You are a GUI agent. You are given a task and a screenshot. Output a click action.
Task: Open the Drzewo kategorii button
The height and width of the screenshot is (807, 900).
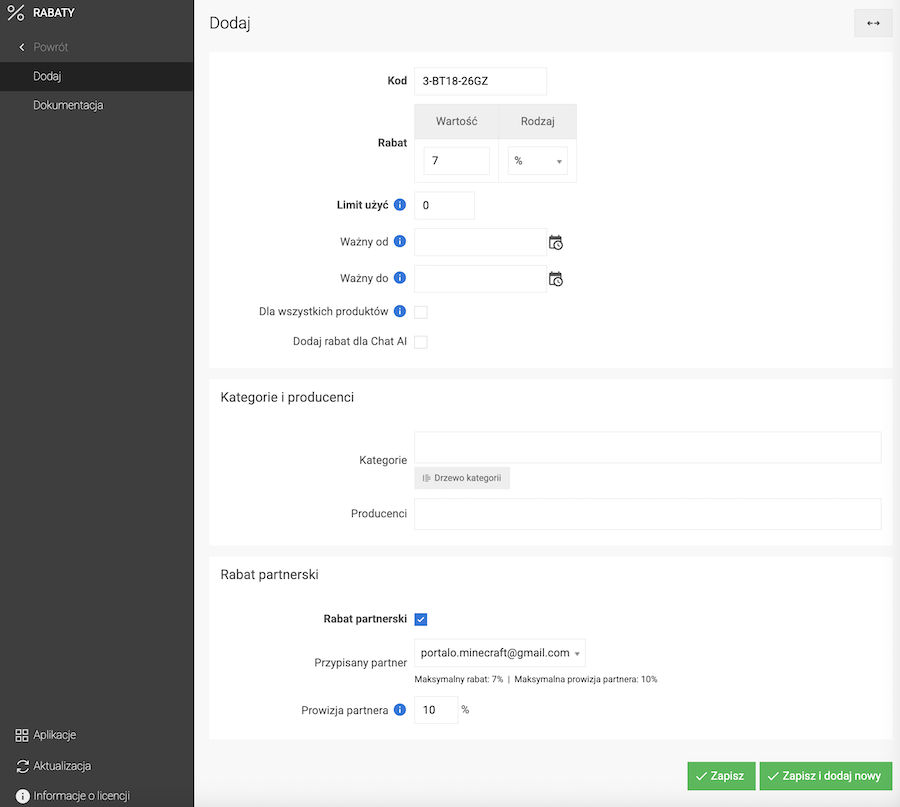[462, 478]
